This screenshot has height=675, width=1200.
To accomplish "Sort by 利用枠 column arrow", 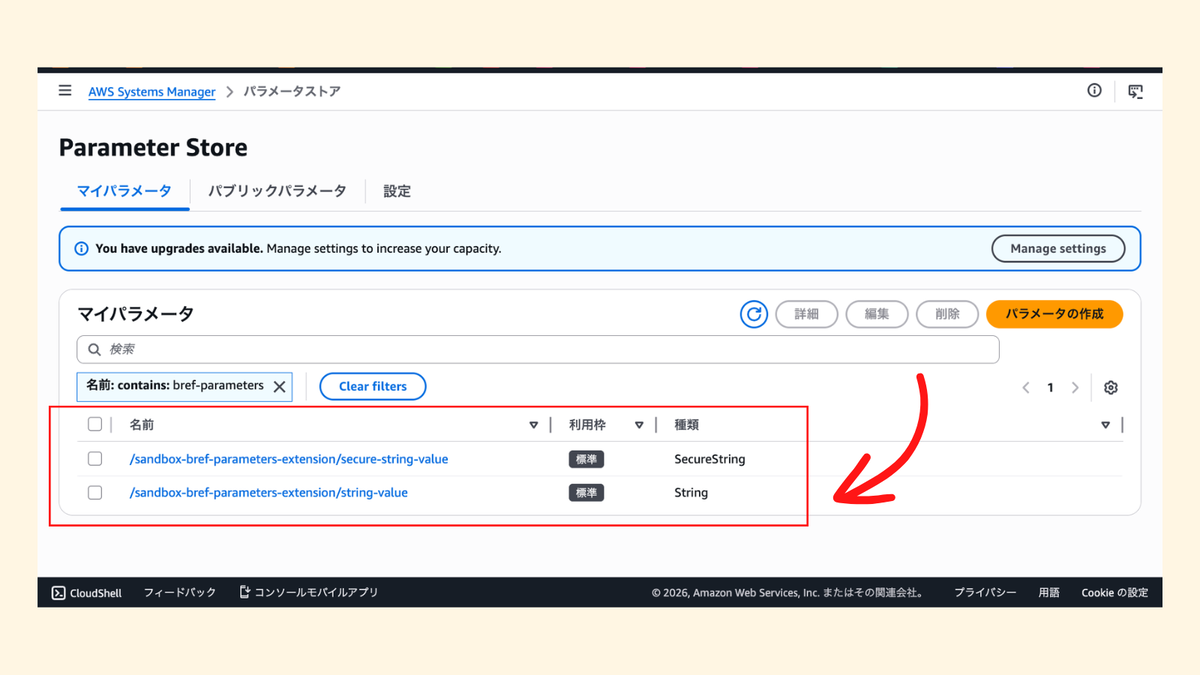I will 639,425.
